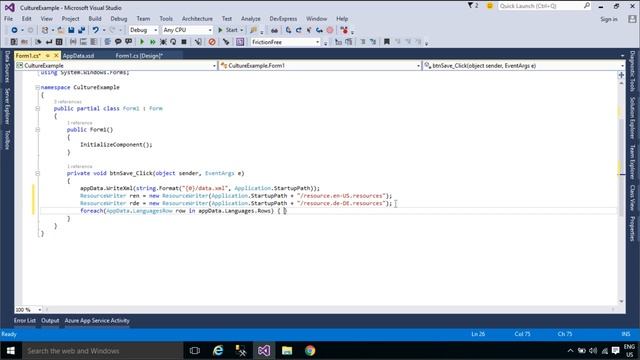Click the black square stop icon
640x360 pixels.
click(x=184, y=42)
